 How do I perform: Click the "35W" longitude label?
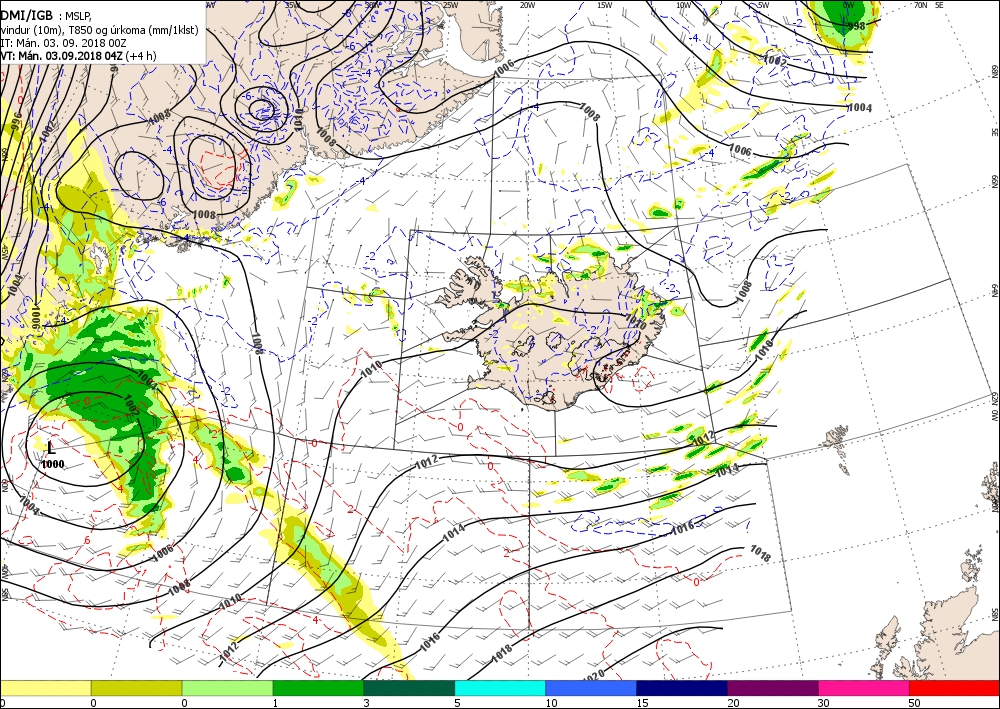tap(293, 5)
